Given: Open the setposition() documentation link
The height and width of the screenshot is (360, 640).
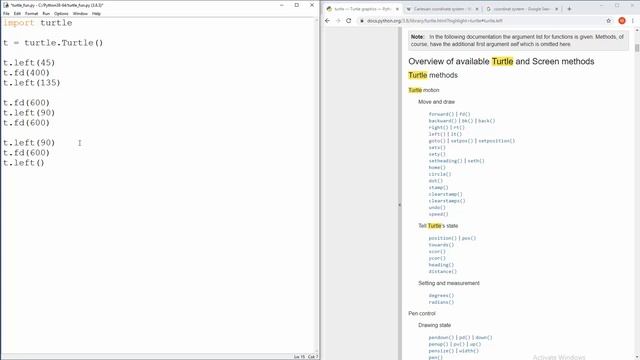Looking at the screenshot, I should 497,141.
